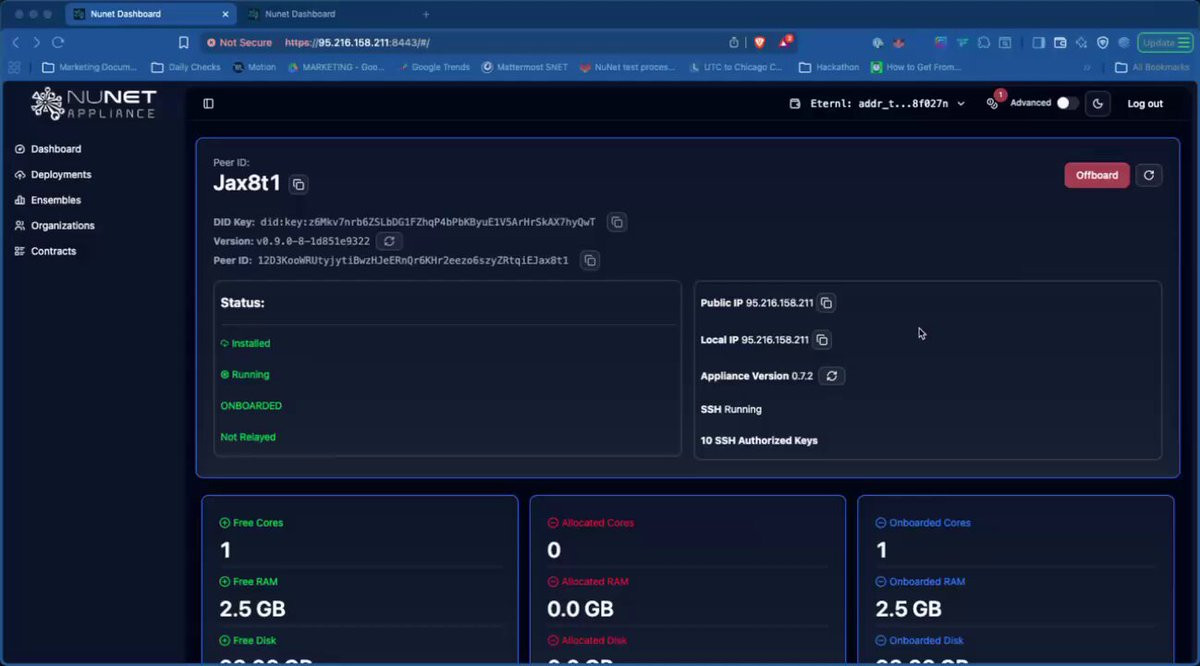Viewport: 1200px width, 666px height.
Task: Open the UTC to Chicago bookmark
Action: [736, 68]
